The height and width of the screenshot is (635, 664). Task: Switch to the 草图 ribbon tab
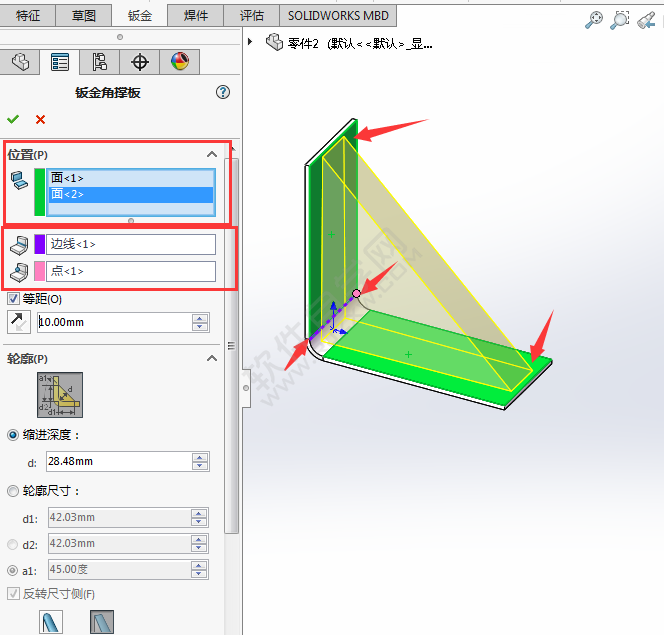[84, 16]
